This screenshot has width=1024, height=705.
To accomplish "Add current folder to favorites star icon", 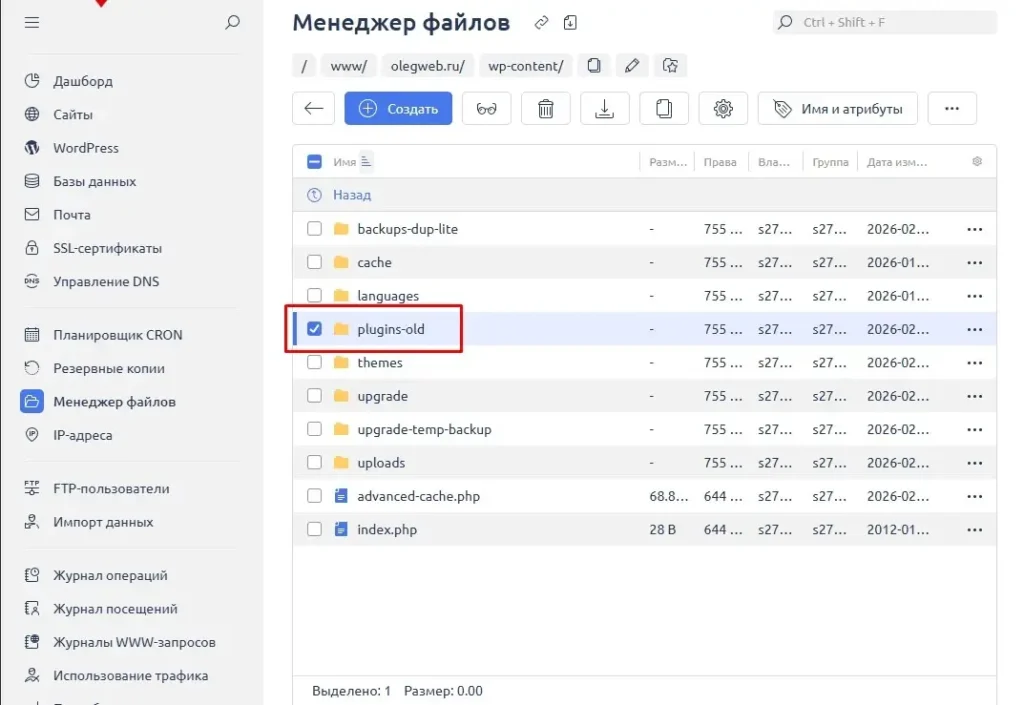I will [670, 65].
